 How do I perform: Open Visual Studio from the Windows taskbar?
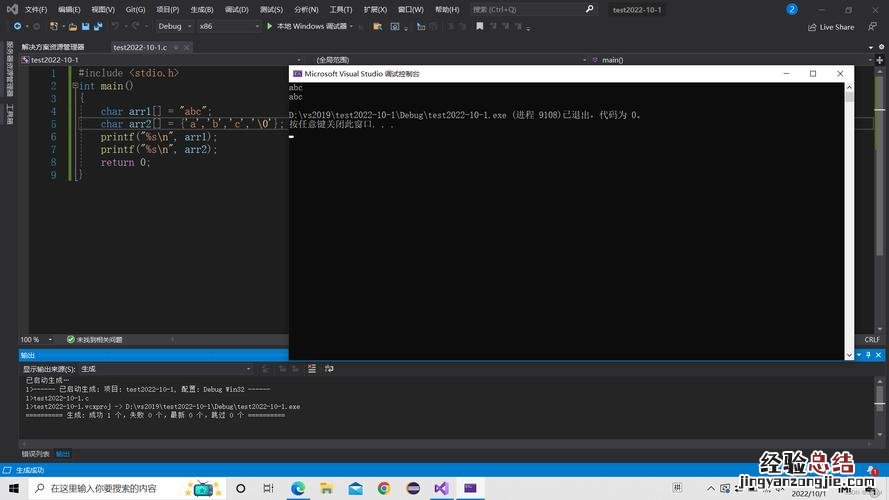pos(441,488)
